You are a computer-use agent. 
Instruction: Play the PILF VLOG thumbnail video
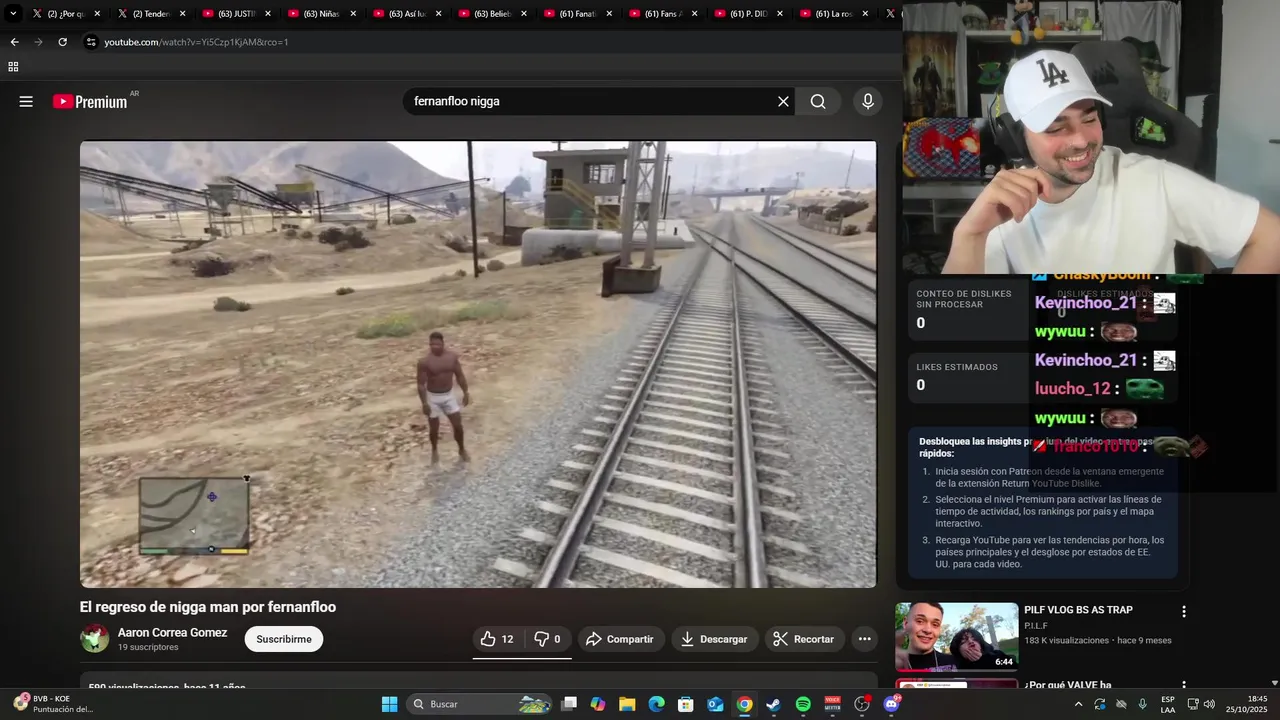tap(956, 636)
